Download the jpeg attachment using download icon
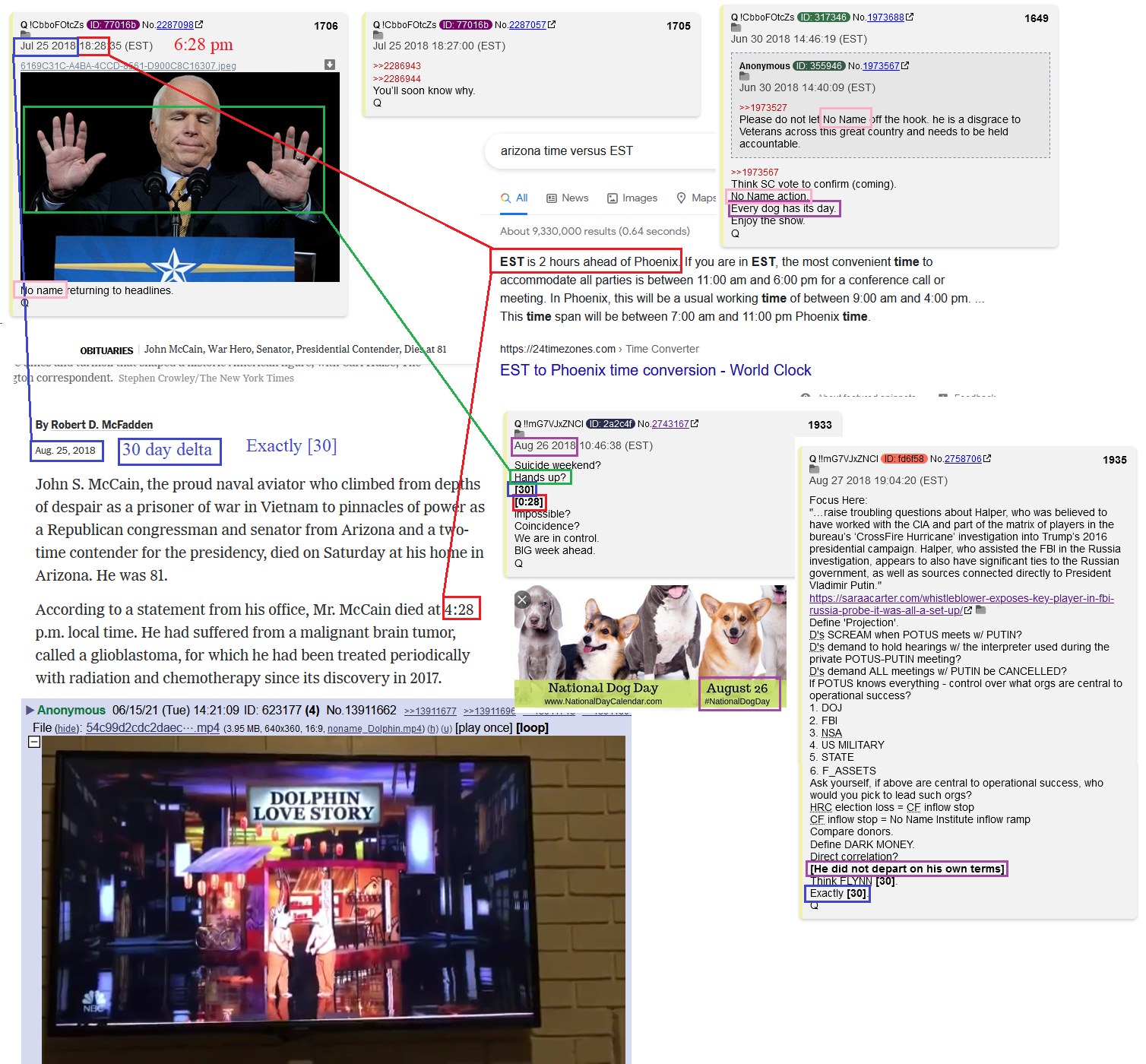1146x1064 pixels. pos(330,65)
